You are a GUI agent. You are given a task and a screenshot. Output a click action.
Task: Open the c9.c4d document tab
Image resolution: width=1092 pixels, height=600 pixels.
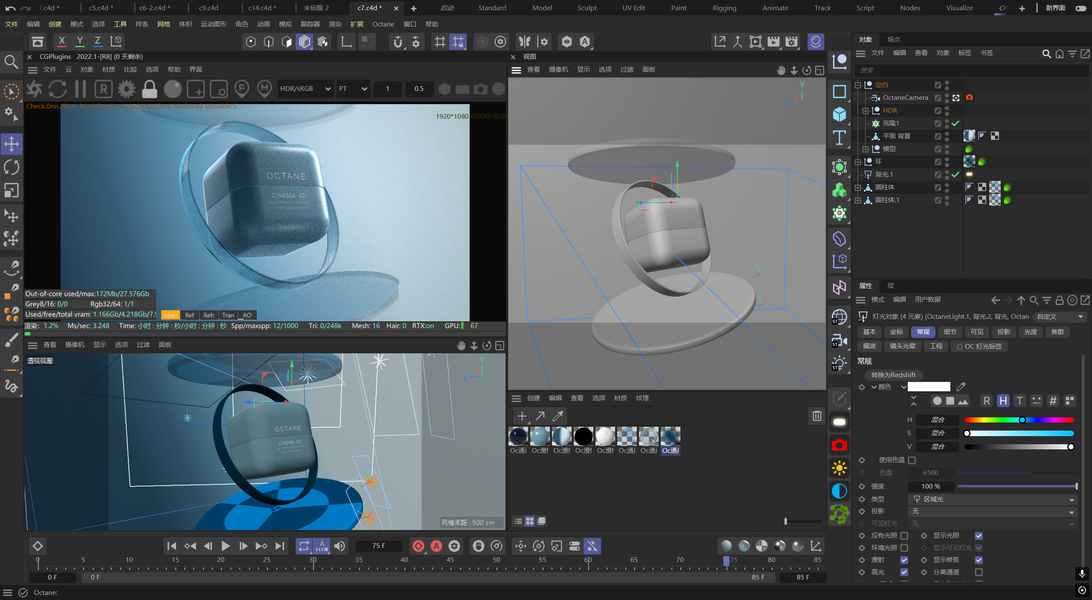coord(208,8)
